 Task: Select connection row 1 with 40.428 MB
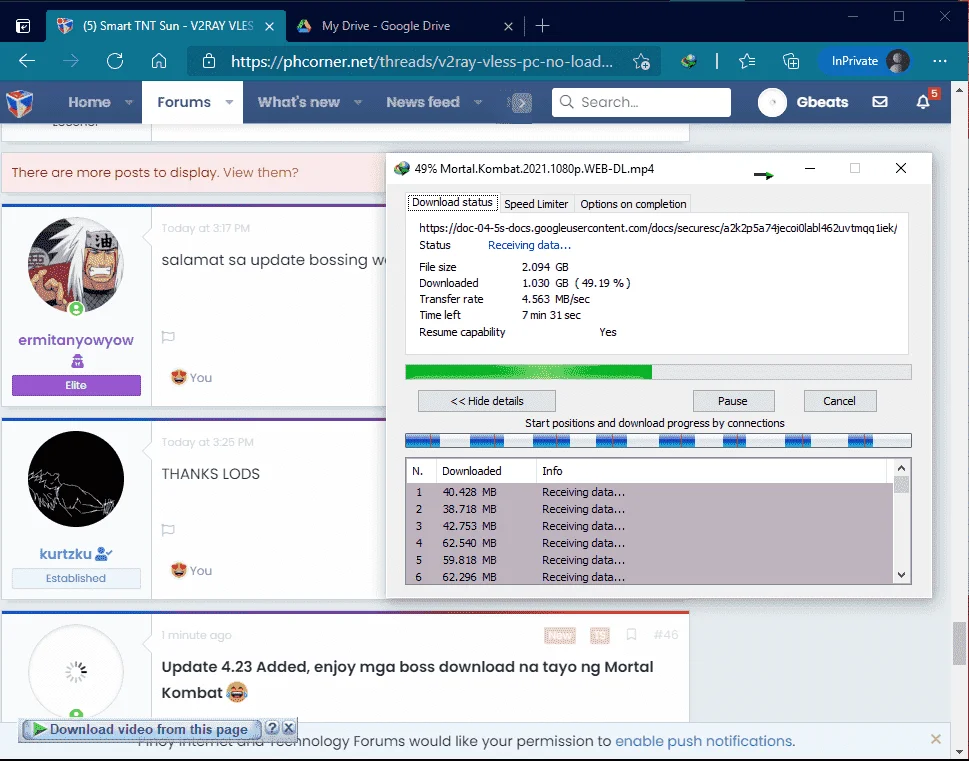[650, 493]
